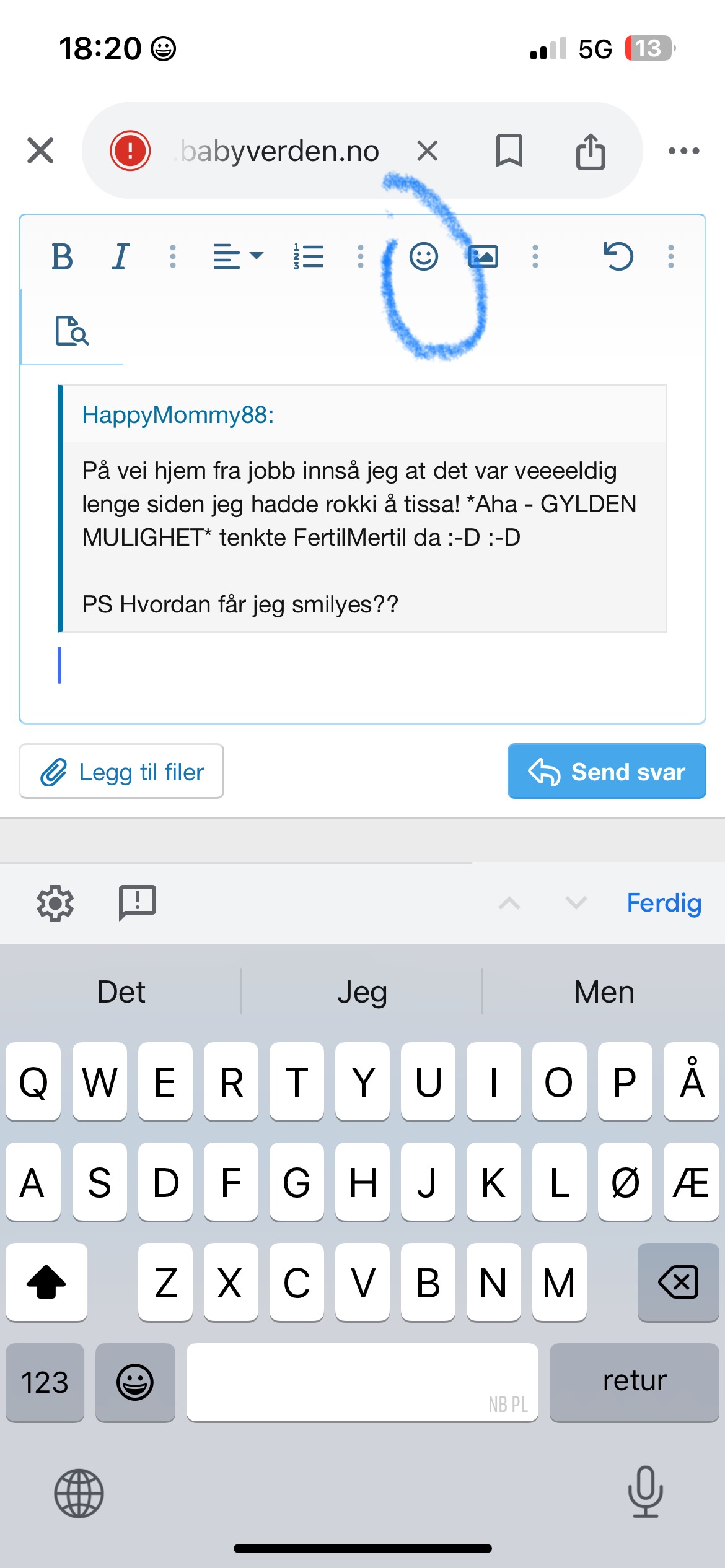Tap Ferdig to dismiss keyboard
The height and width of the screenshot is (1568, 725).
664,903
